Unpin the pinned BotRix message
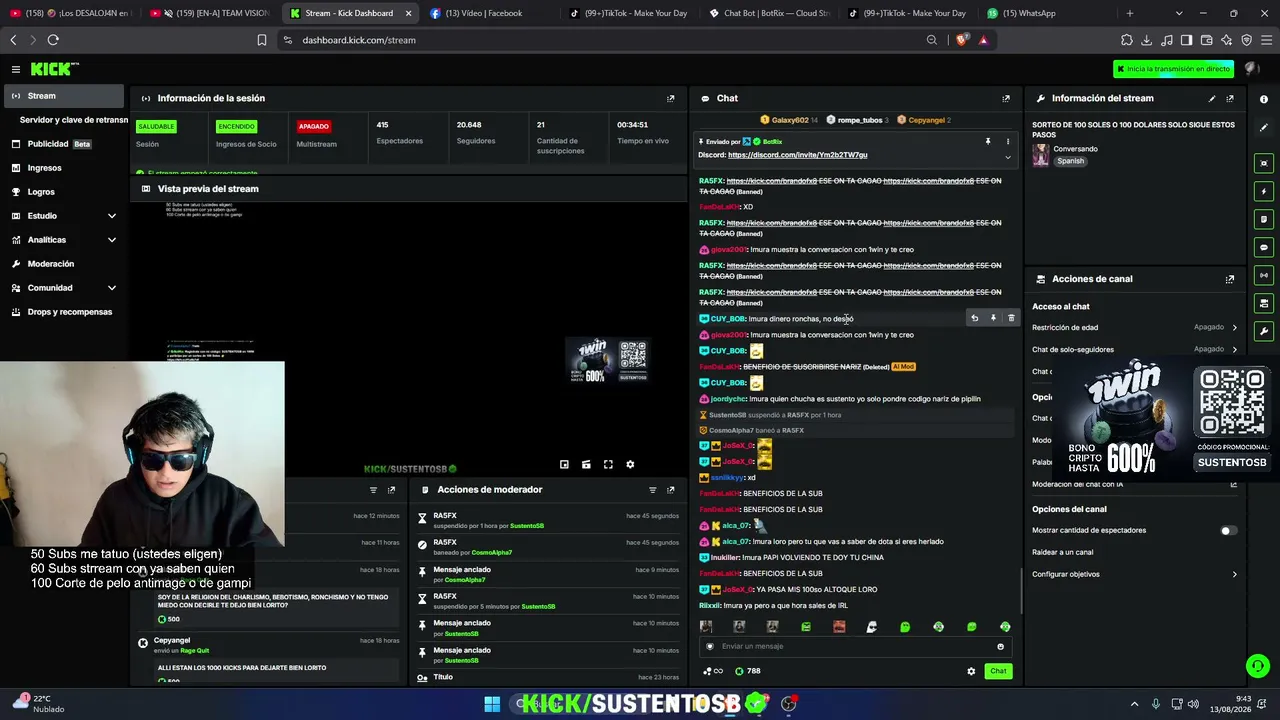 [x=987, y=141]
